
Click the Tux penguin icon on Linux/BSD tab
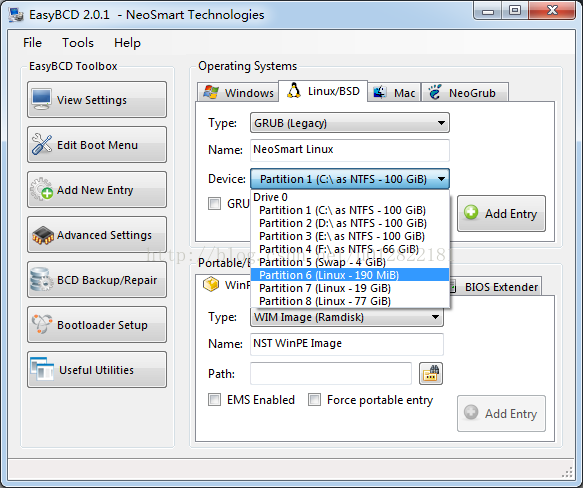(294, 90)
